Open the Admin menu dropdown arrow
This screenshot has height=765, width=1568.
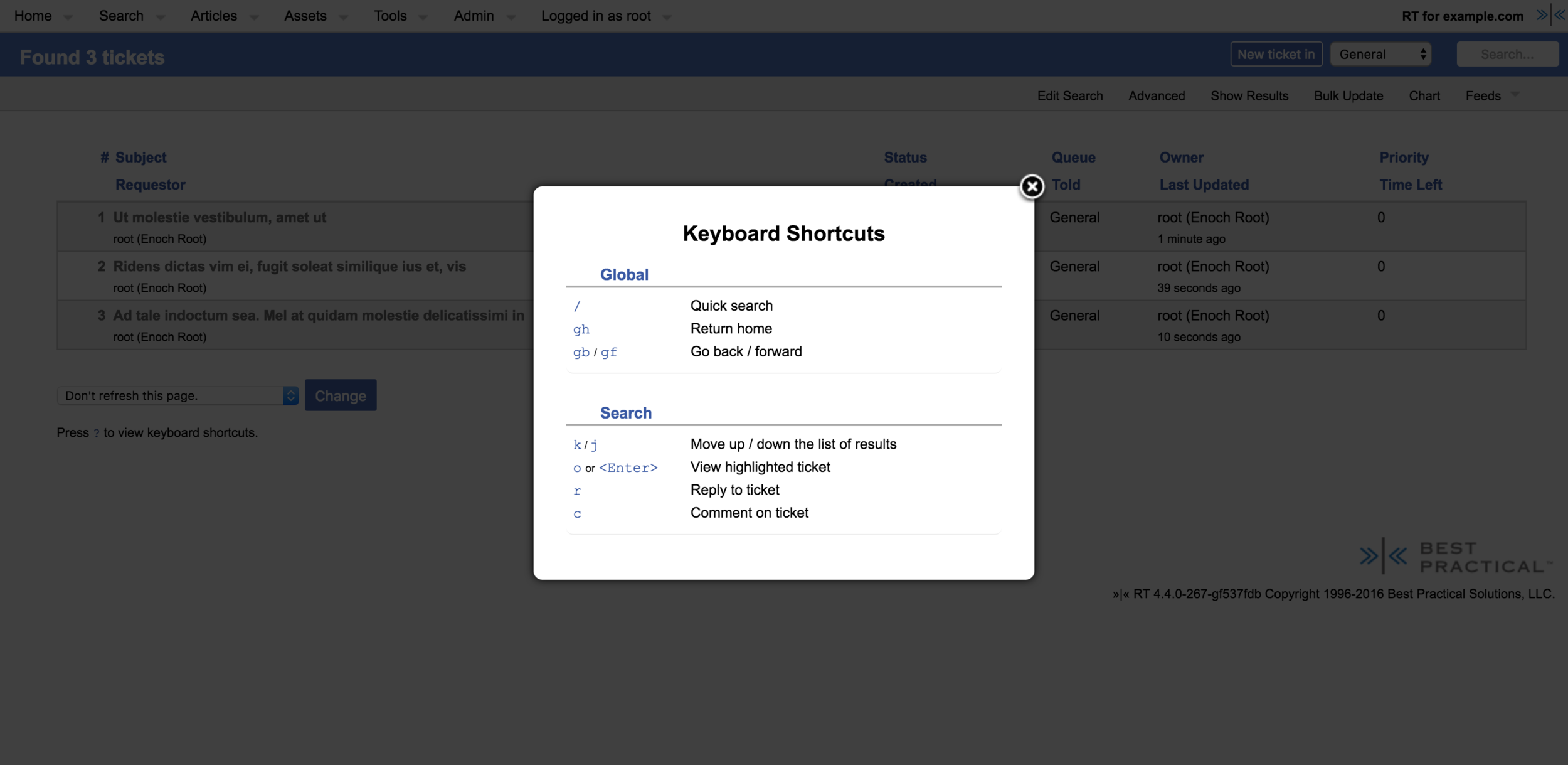pyautogui.click(x=510, y=17)
